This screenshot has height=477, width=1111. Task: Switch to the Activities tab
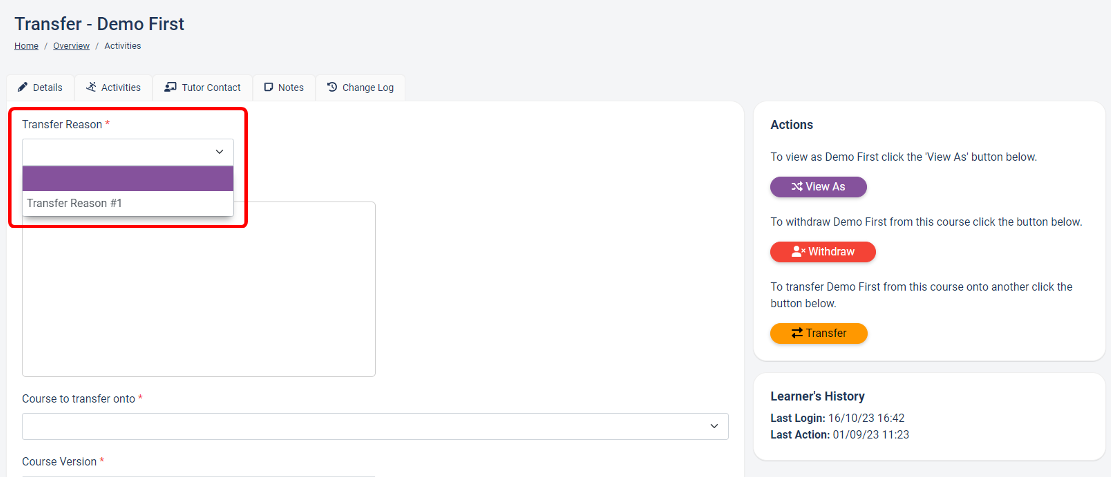(113, 88)
